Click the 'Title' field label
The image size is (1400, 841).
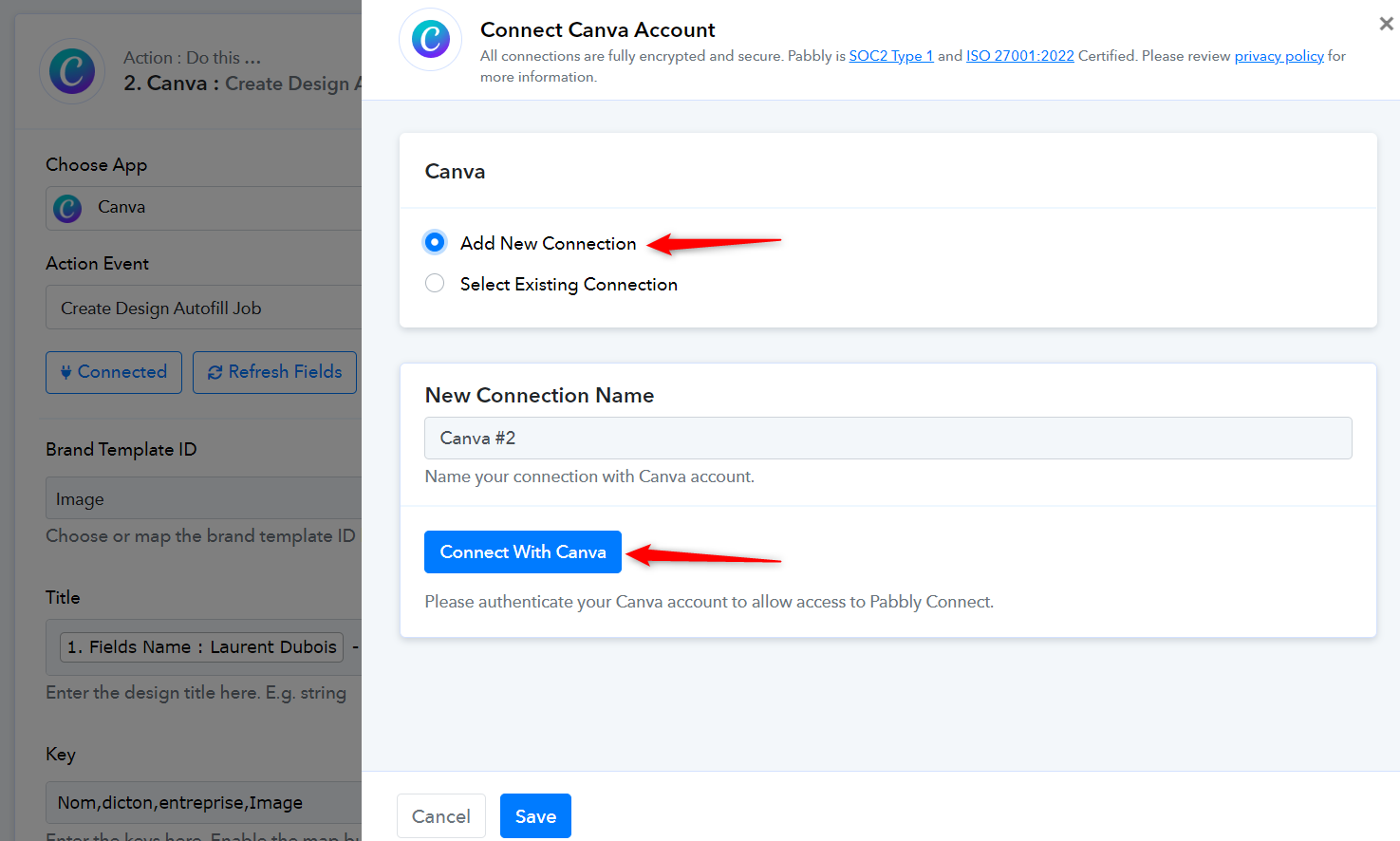tap(63, 597)
